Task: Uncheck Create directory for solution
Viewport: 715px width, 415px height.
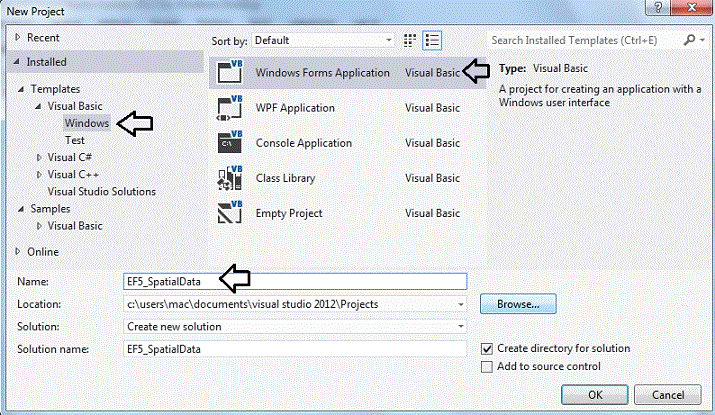Action: tap(487, 349)
